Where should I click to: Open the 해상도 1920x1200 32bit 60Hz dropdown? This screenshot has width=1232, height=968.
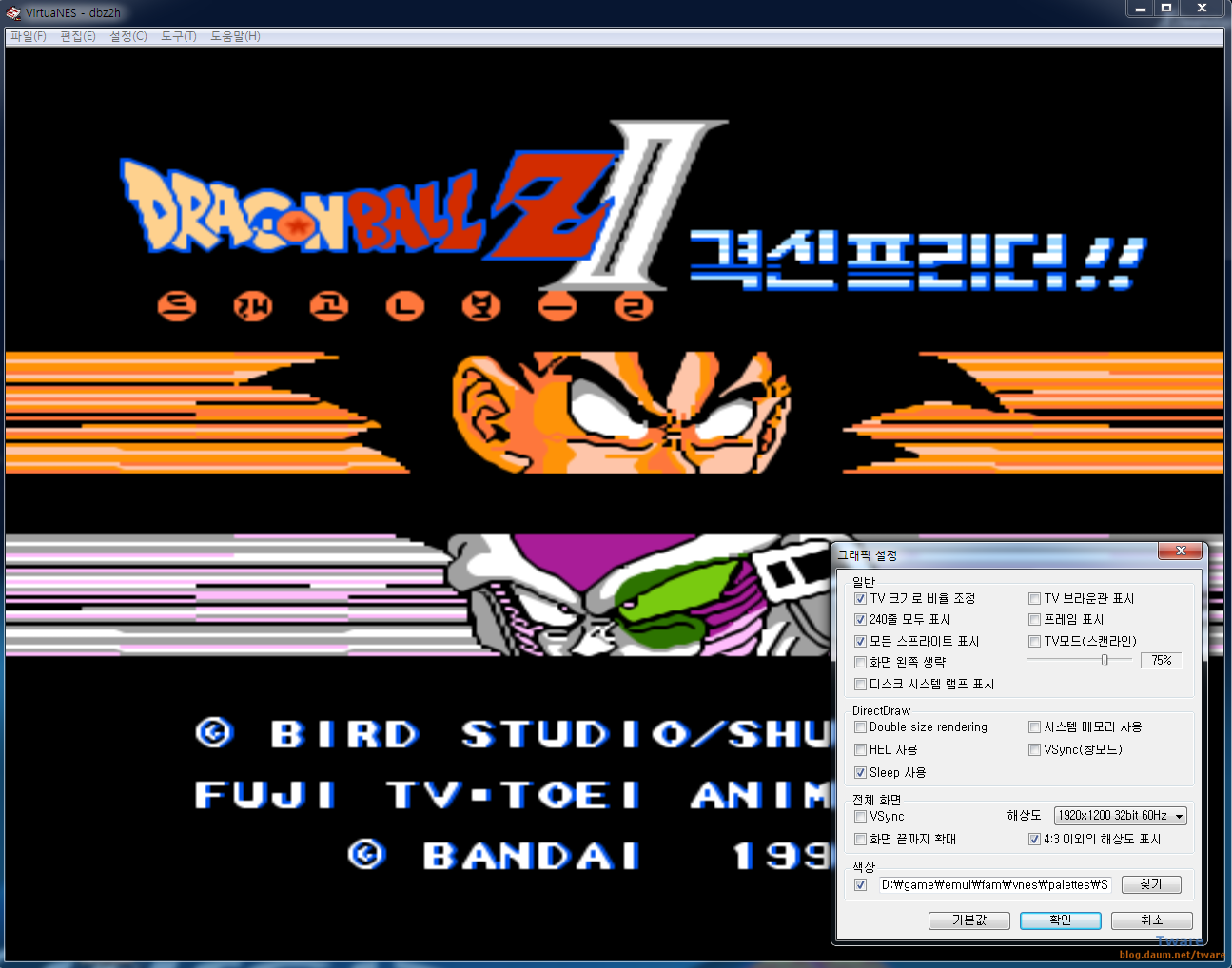(x=1120, y=816)
